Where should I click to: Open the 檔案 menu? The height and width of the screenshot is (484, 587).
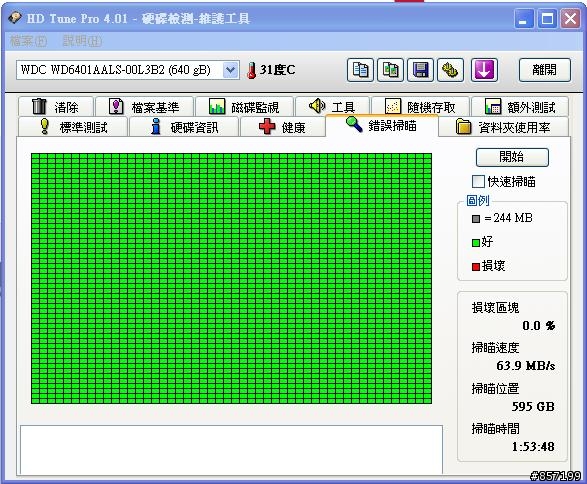[x=28, y=41]
